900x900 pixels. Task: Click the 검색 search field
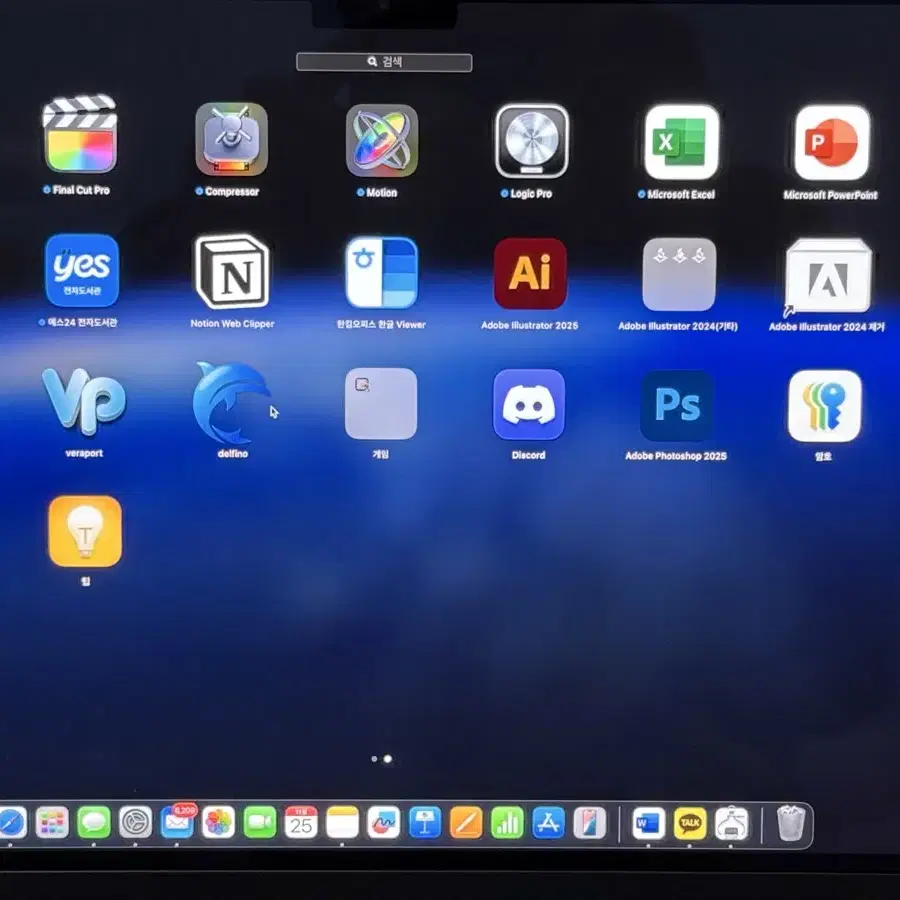384,62
